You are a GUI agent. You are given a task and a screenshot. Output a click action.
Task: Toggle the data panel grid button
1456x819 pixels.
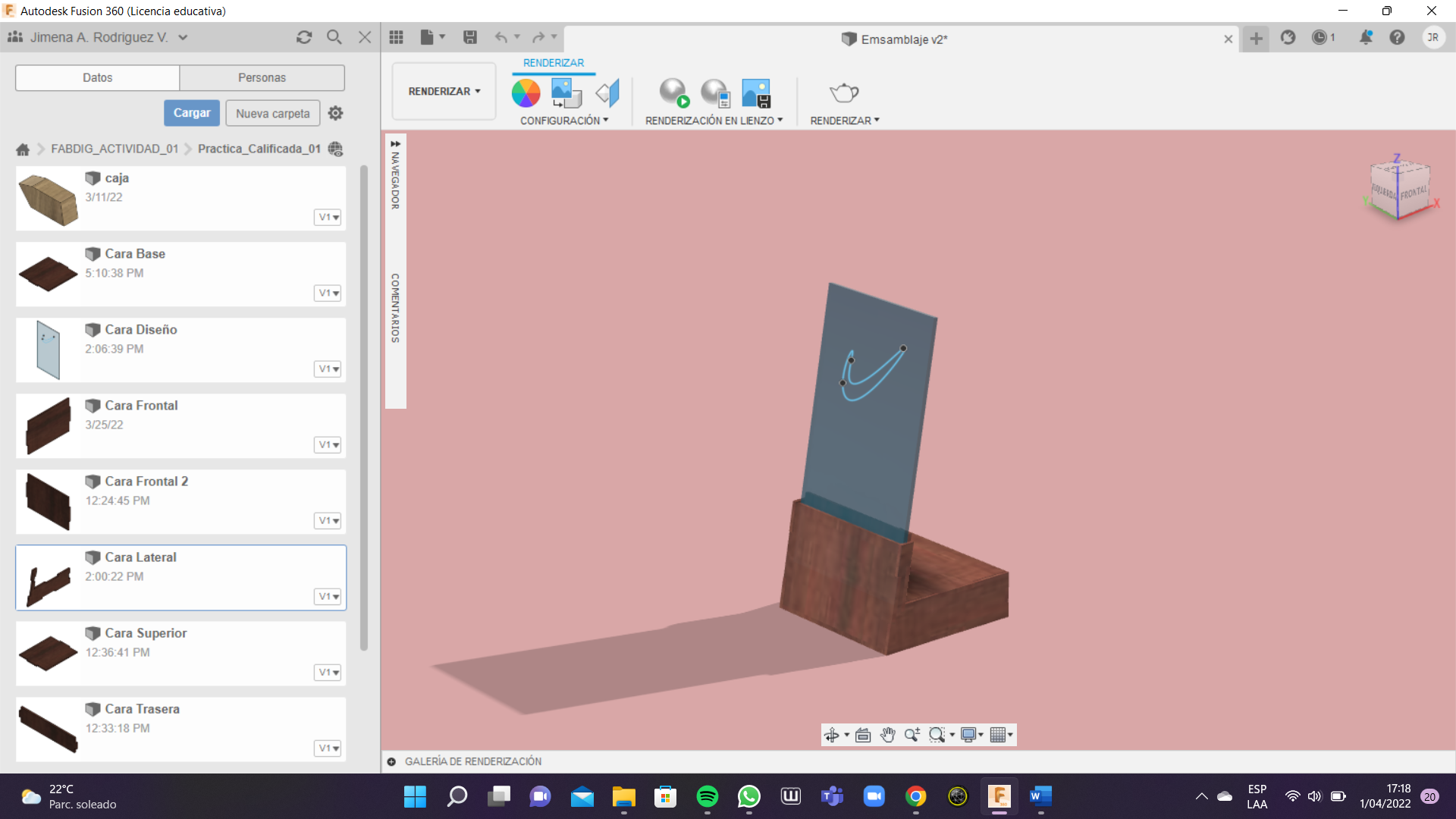click(x=396, y=37)
